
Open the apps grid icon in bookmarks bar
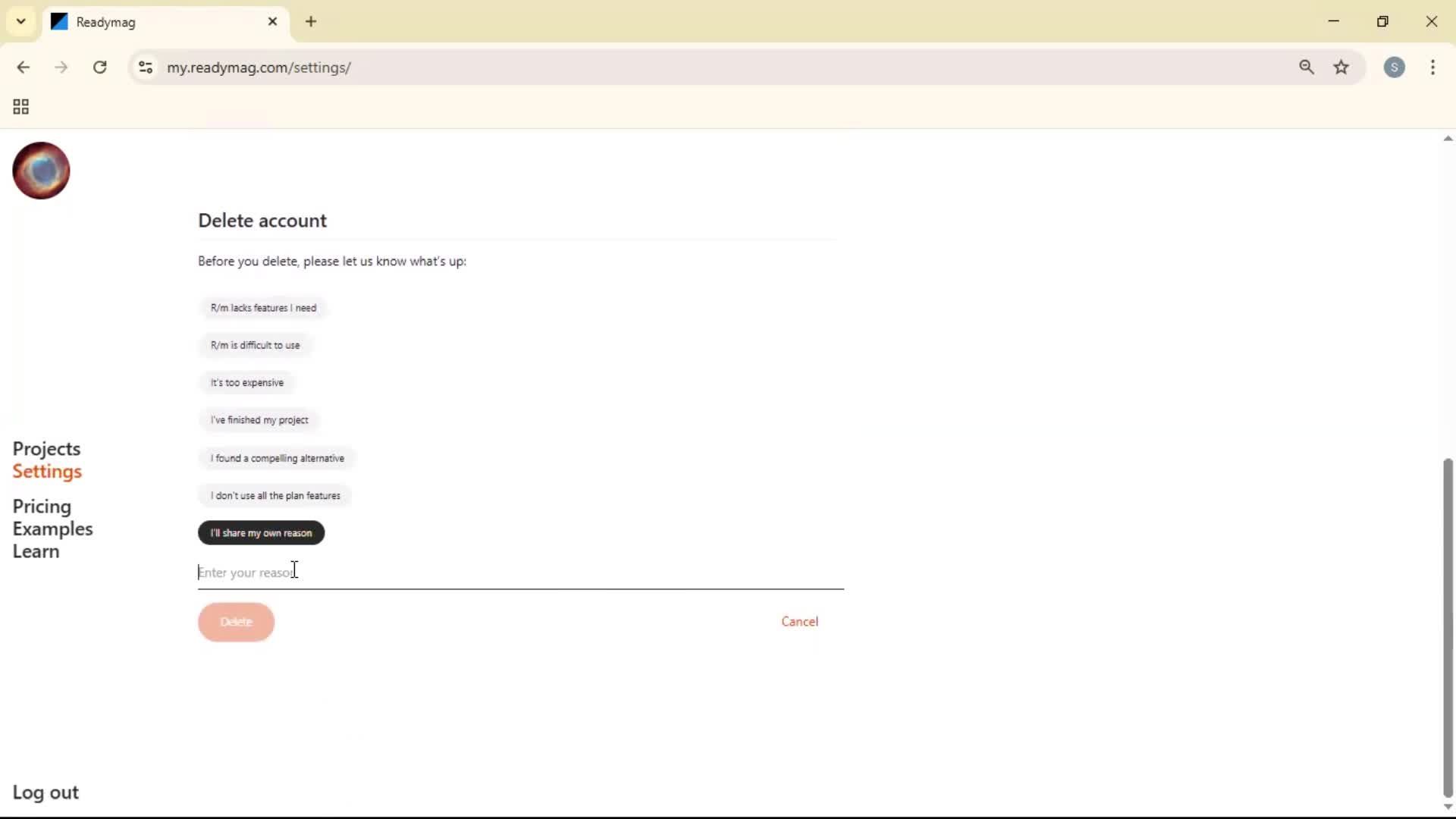(20, 107)
